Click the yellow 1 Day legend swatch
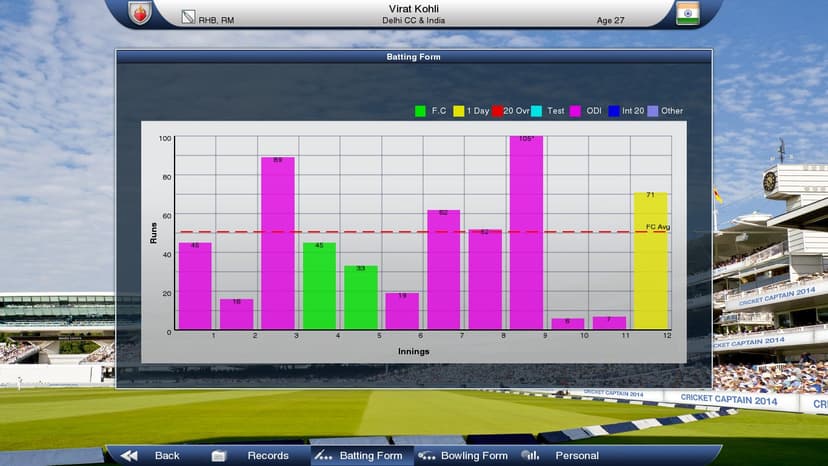The height and width of the screenshot is (466, 828). pos(458,111)
